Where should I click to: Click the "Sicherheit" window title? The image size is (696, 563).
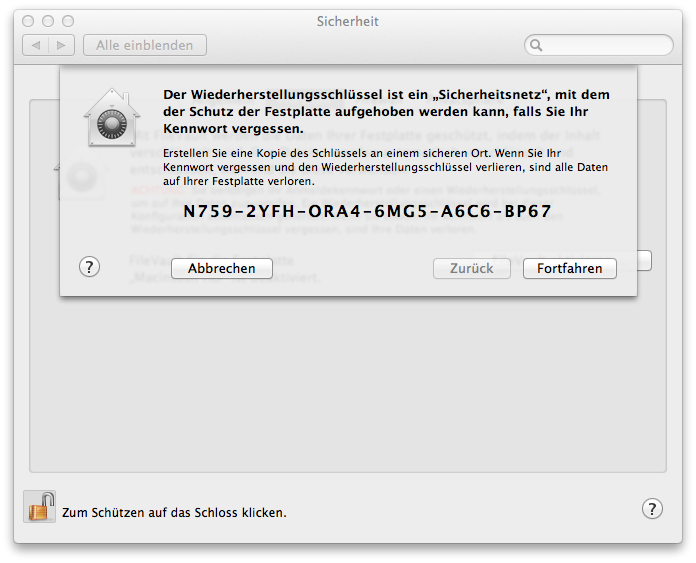pyautogui.click(x=347, y=21)
